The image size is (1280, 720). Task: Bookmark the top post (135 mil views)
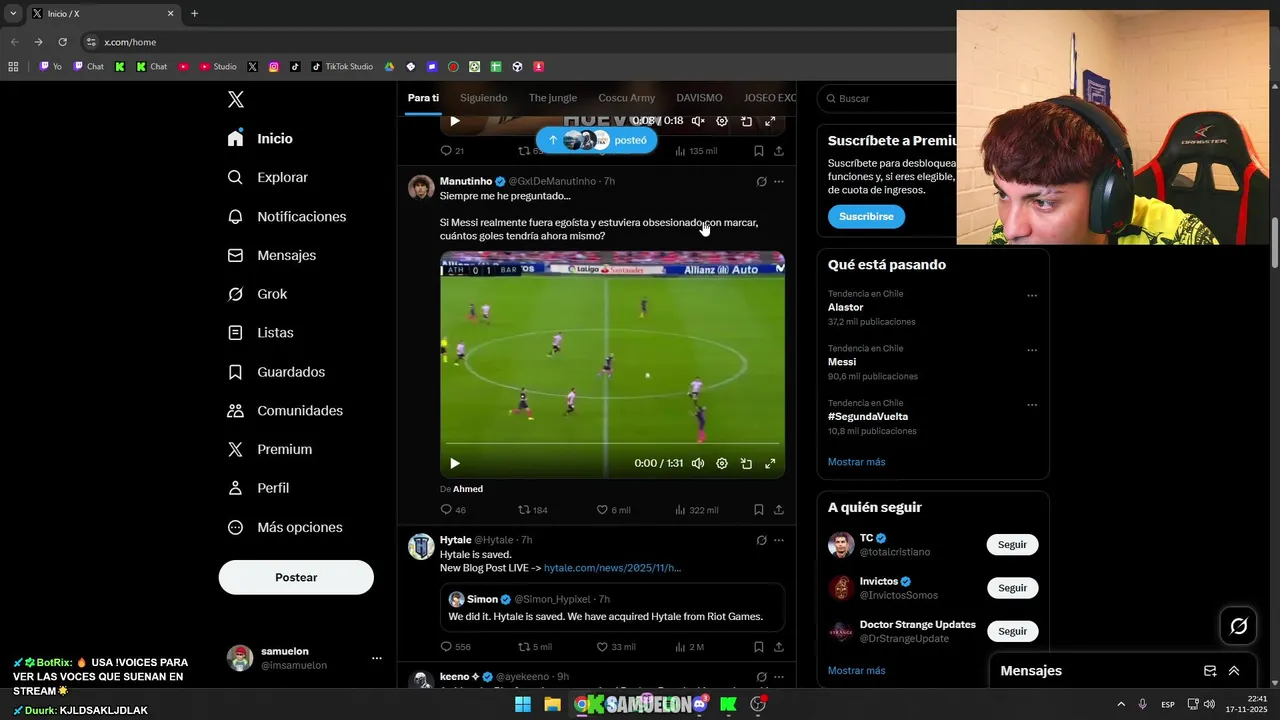coord(759,151)
